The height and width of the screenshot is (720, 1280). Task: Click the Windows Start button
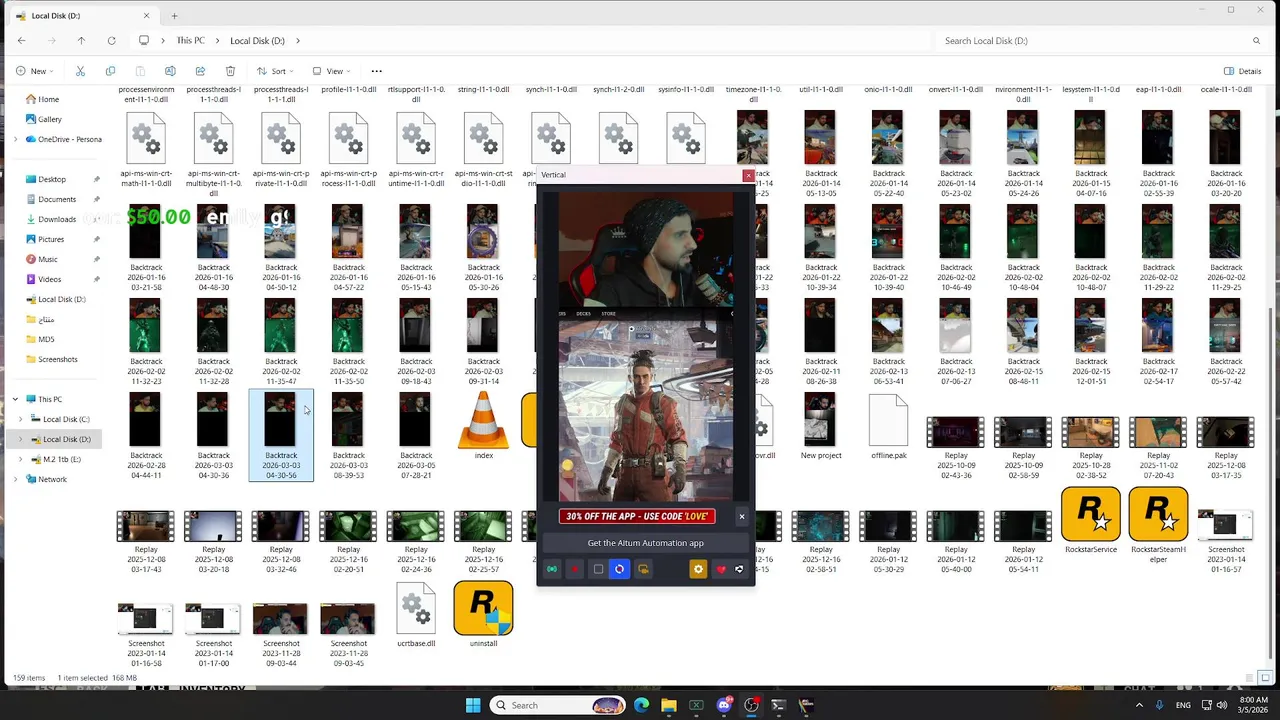(473, 705)
